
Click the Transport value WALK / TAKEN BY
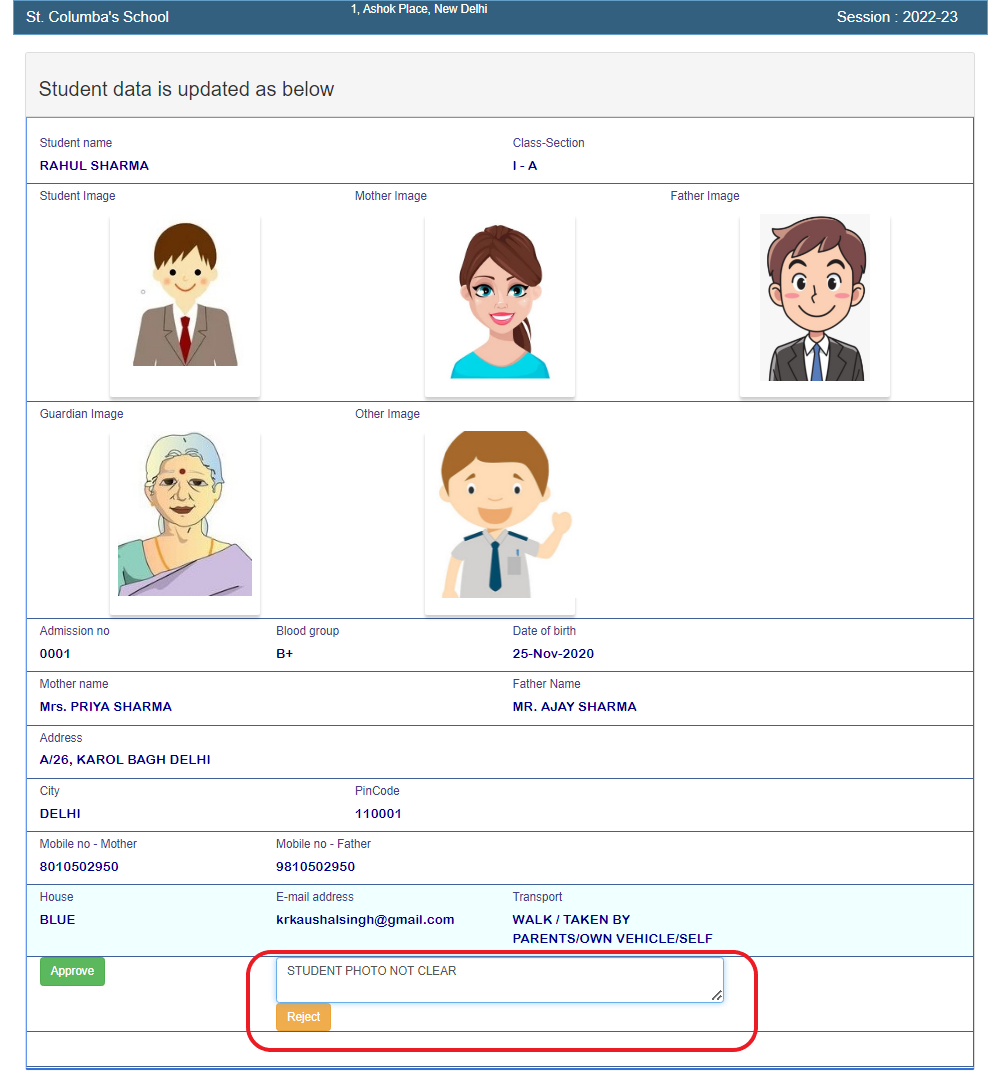tap(571, 919)
